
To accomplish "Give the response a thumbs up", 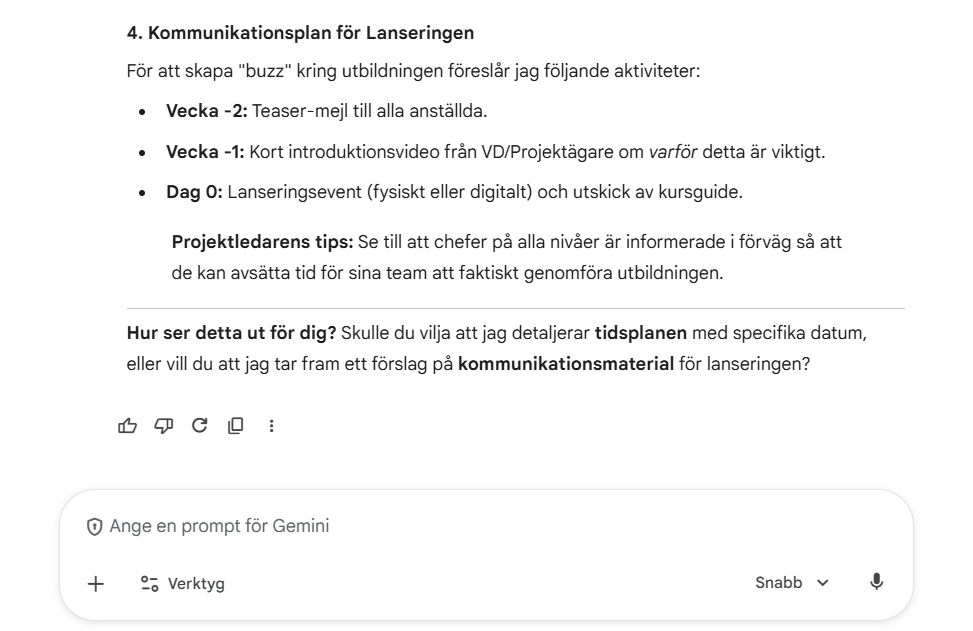I will [x=127, y=426].
